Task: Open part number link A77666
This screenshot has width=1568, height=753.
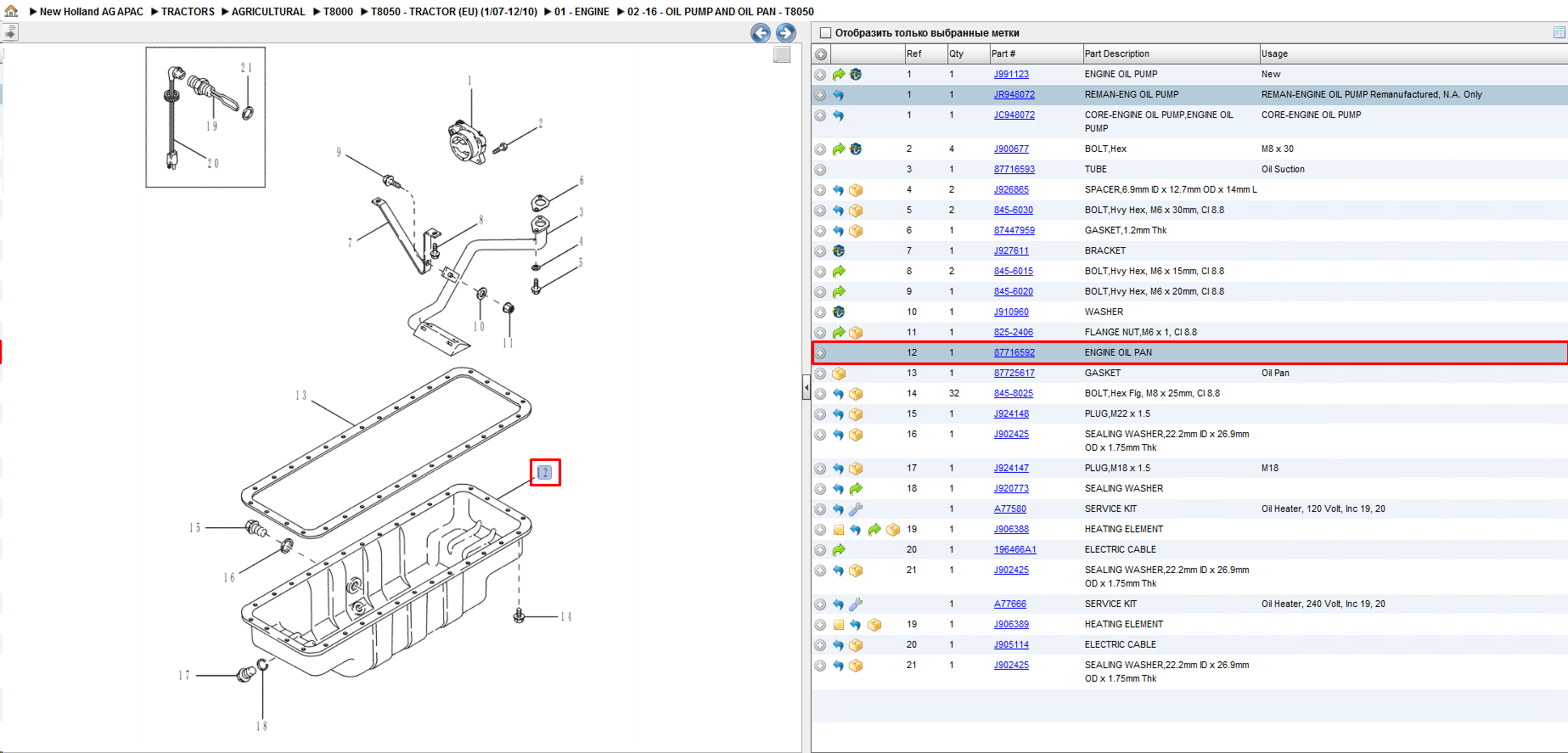Action: pyautogui.click(x=1010, y=604)
